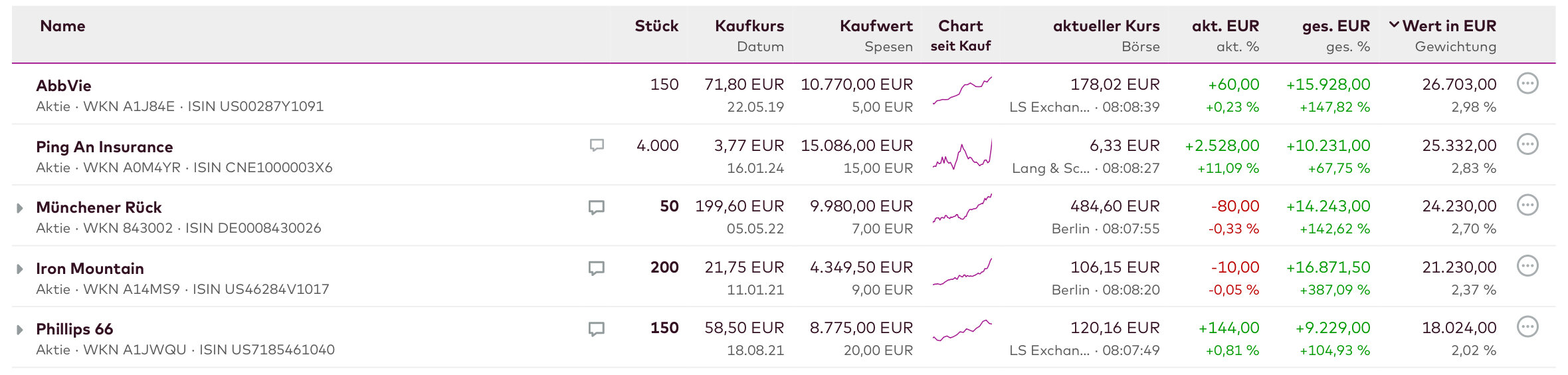The image size is (1568, 375).
Task: Open the AbbVie mini price chart
Action: click(x=961, y=91)
